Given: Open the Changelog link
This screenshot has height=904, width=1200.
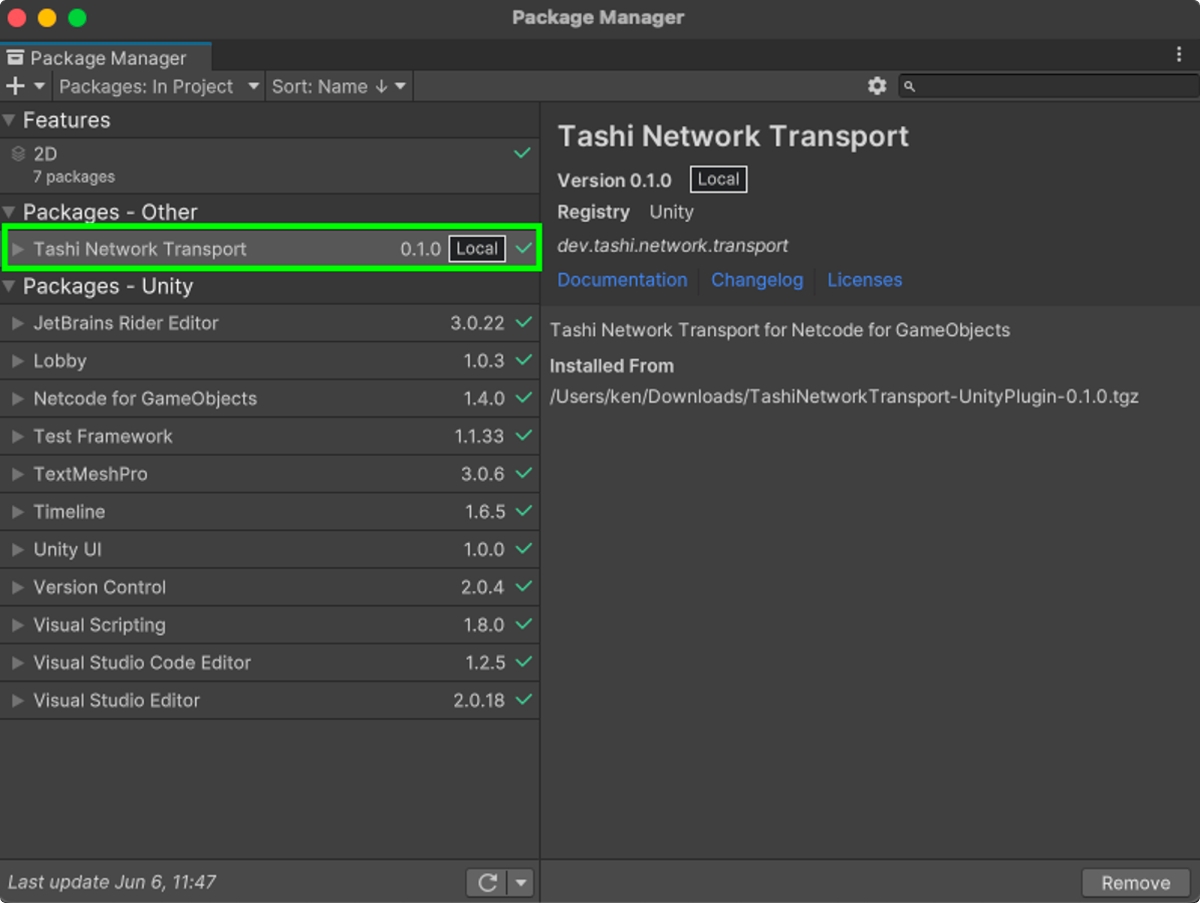Looking at the screenshot, I should point(757,280).
